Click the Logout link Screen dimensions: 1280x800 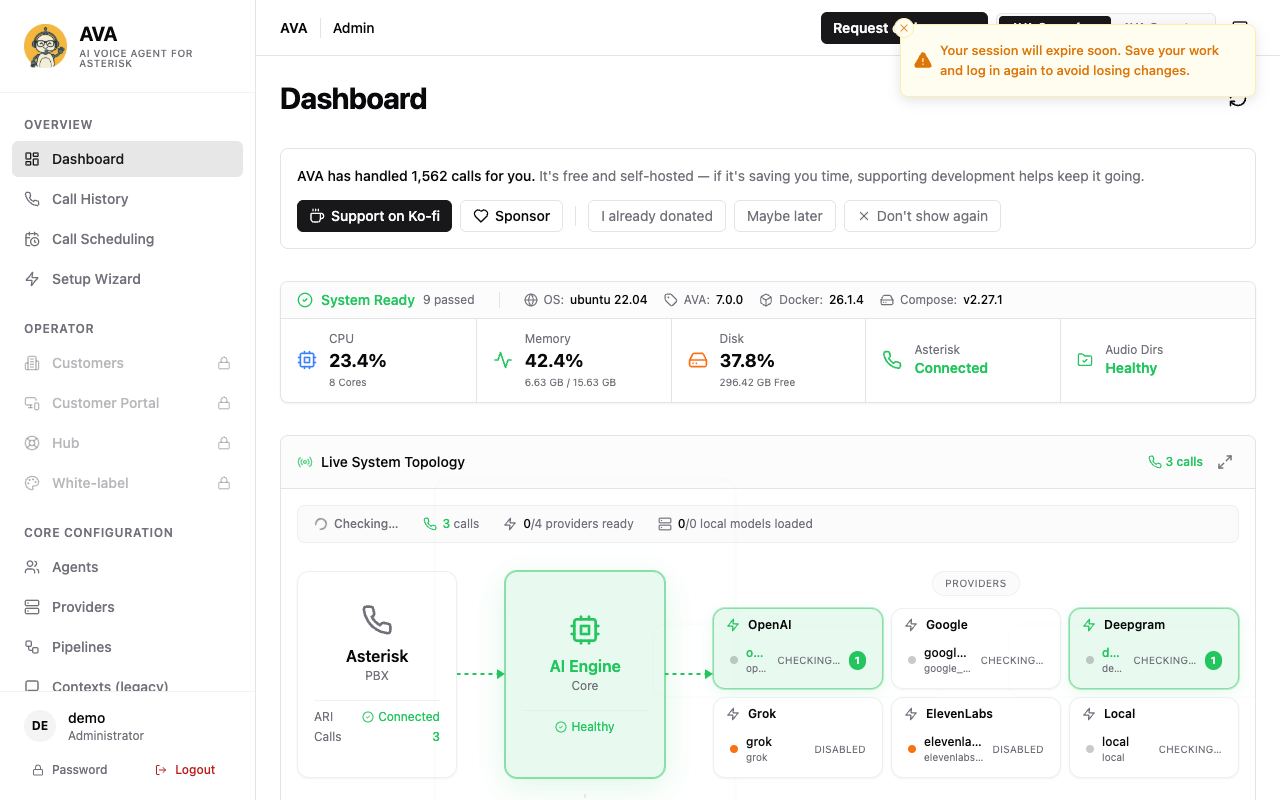click(186, 770)
